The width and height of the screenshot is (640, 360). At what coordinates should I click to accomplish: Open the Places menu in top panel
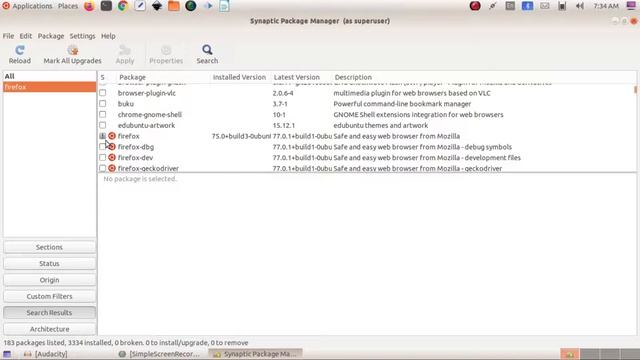click(68, 6)
